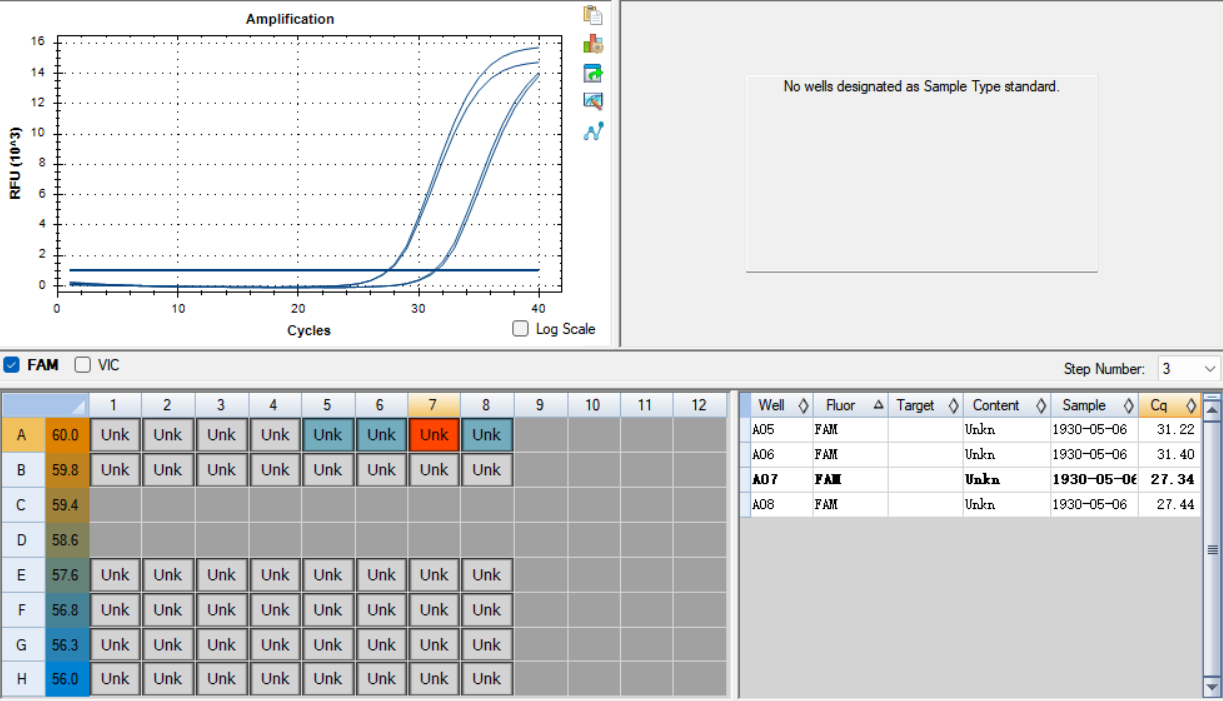This screenshot has width=1223, height=701.
Task: Click the 57.6 temperature gradient cell
Action: (x=66, y=575)
